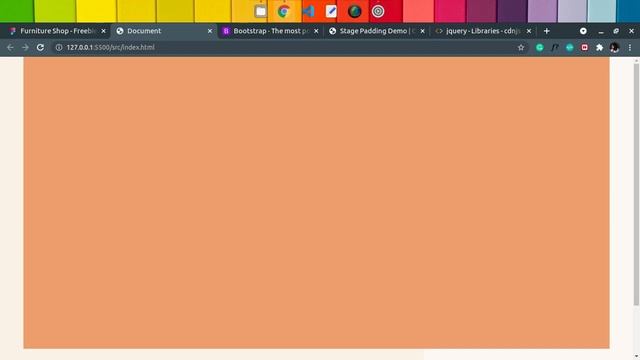
Task: Click the vertical page scrollbar
Action: 636,184
